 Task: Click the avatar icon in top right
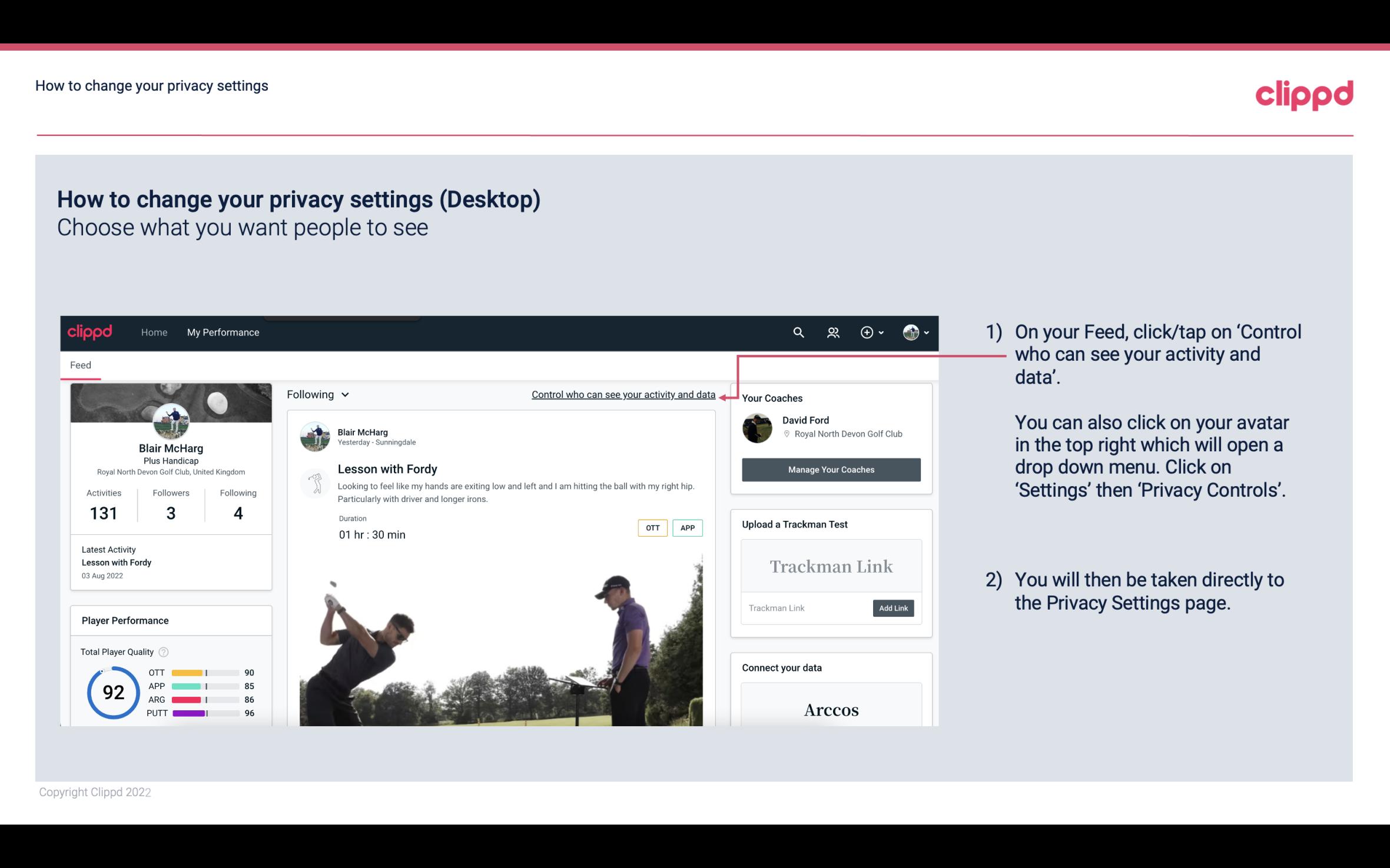(909, 332)
